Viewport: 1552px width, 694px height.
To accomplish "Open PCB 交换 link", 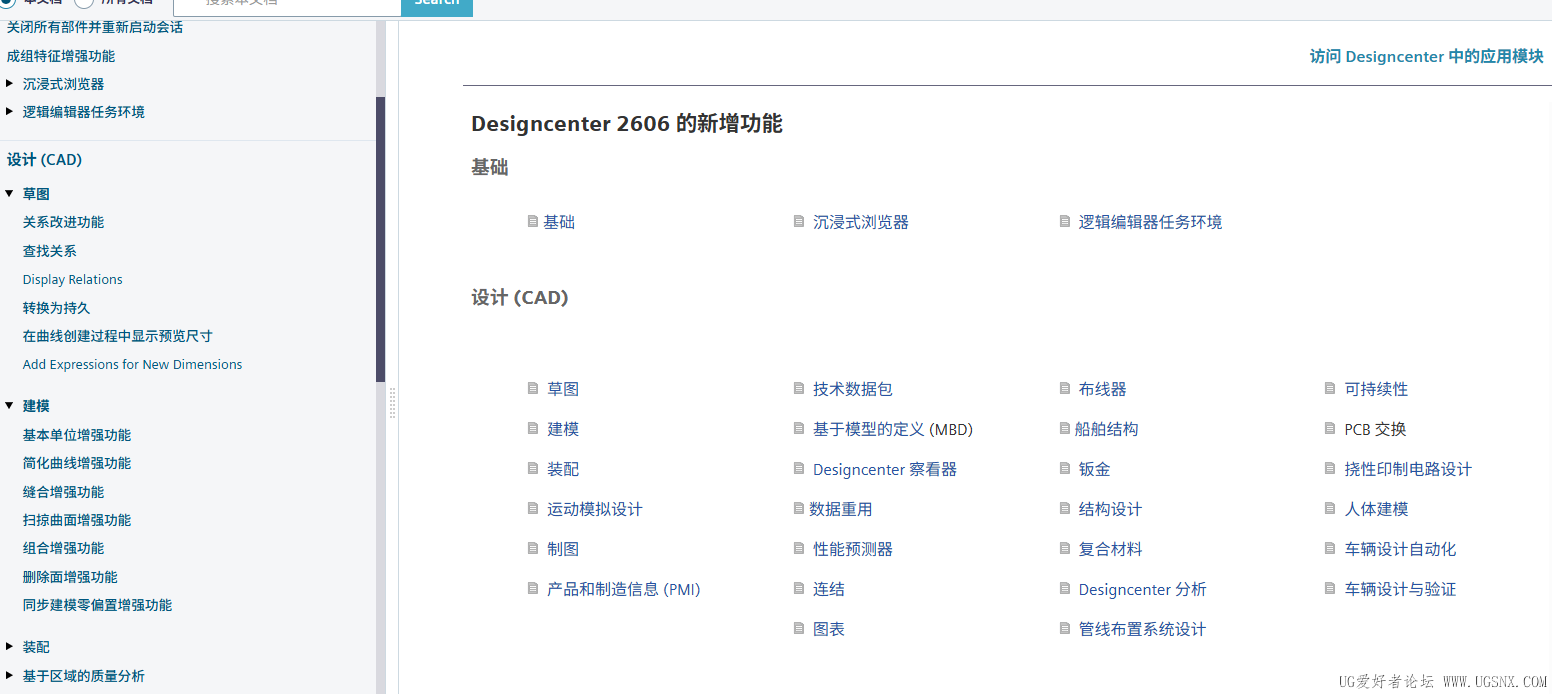I will (1375, 429).
